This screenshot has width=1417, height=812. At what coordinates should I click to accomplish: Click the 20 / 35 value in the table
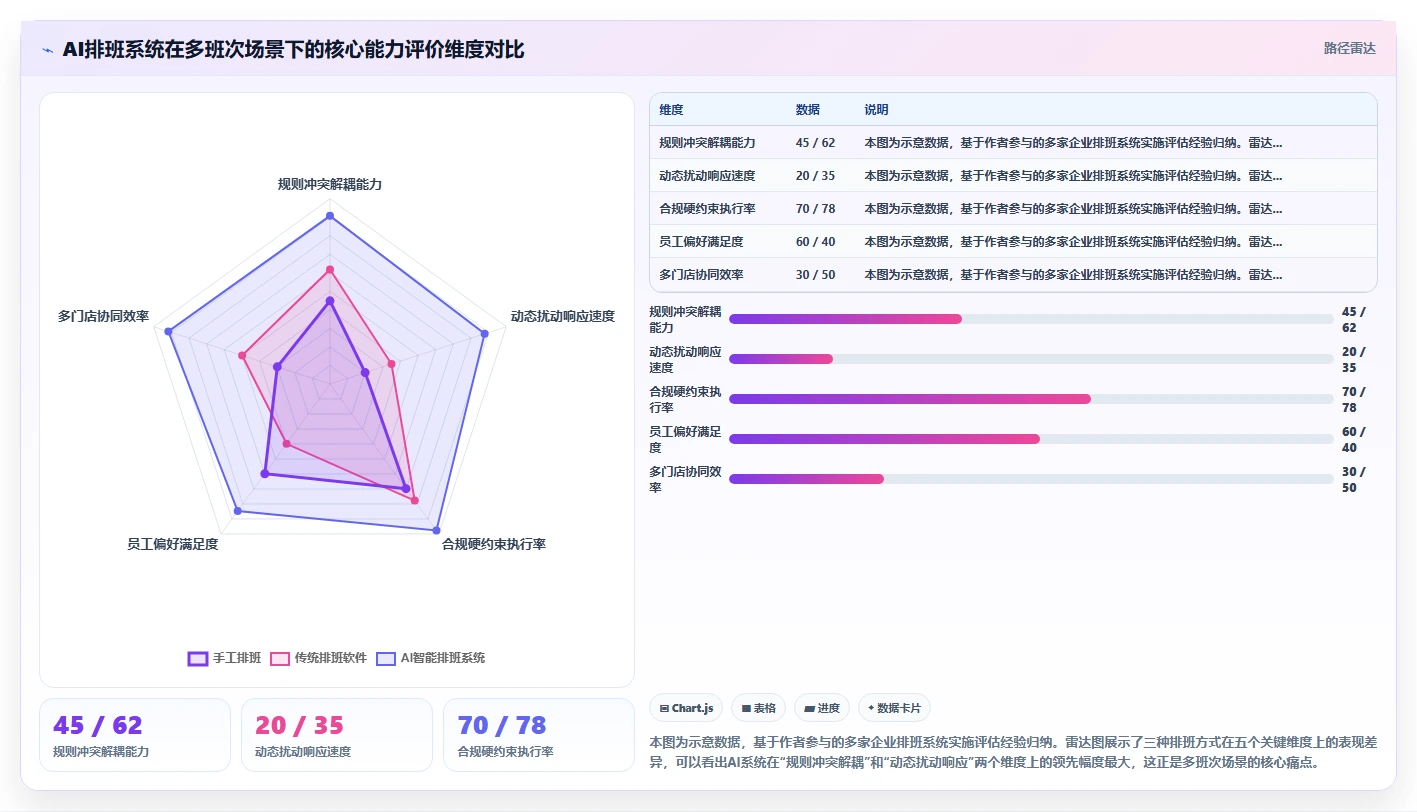tap(815, 176)
